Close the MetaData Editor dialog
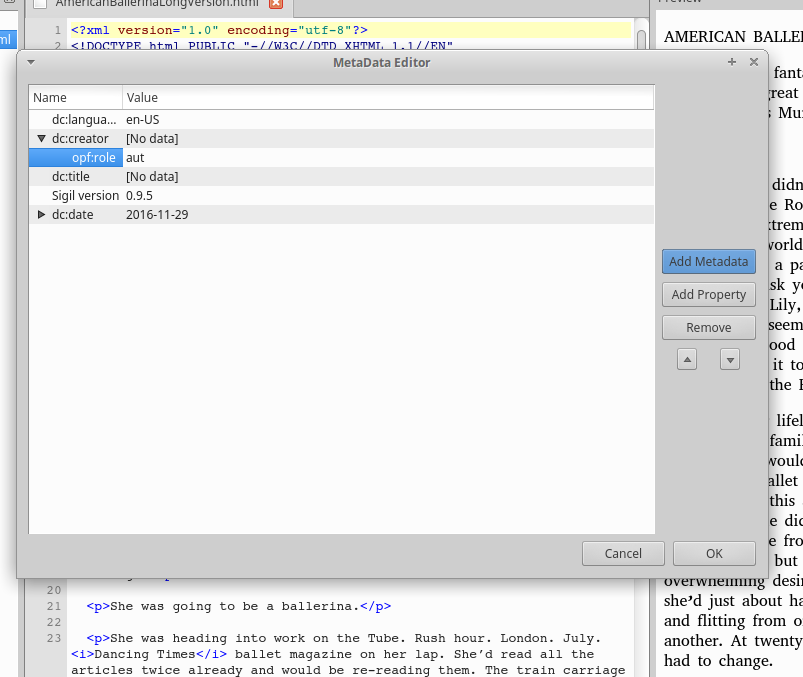The height and width of the screenshot is (677, 803). pyautogui.click(x=754, y=62)
